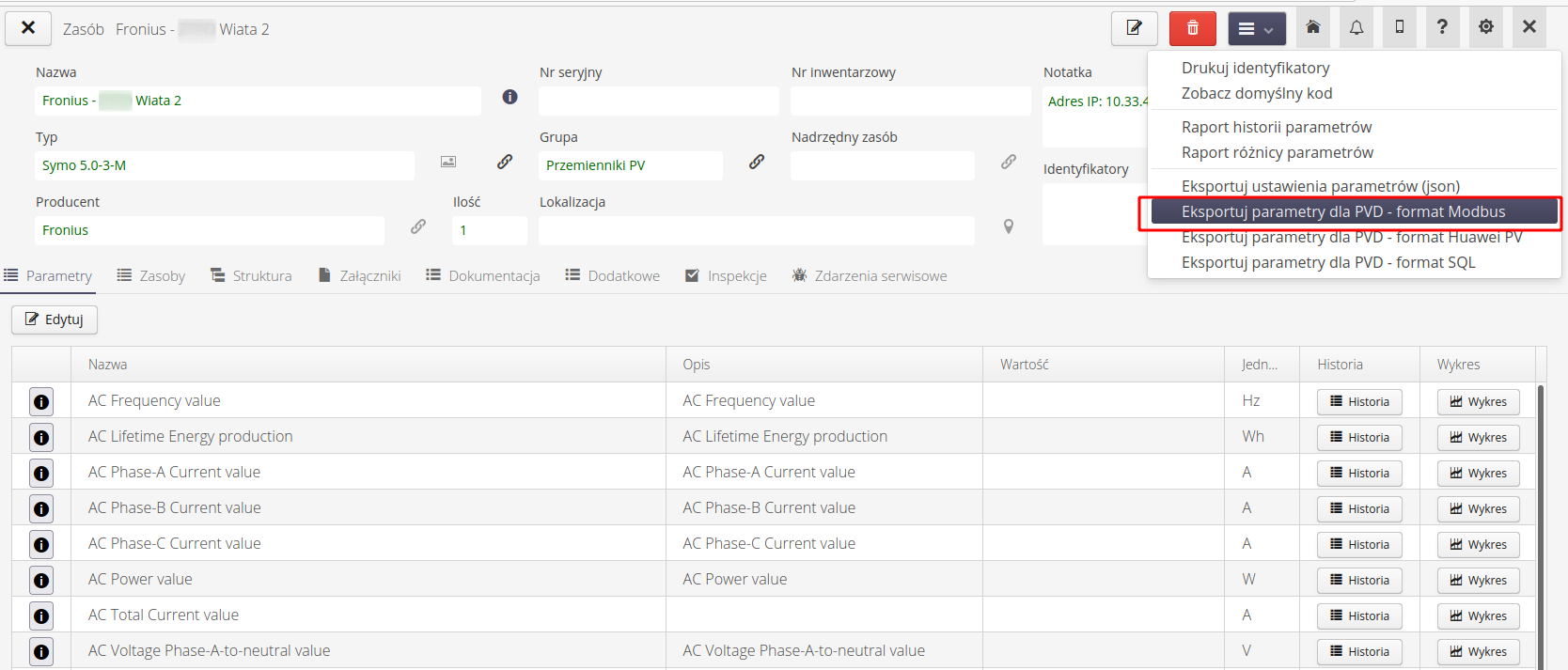The height and width of the screenshot is (670, 1568).
Task: Click Historia button for AC Power value
Action: (1359, 581)
